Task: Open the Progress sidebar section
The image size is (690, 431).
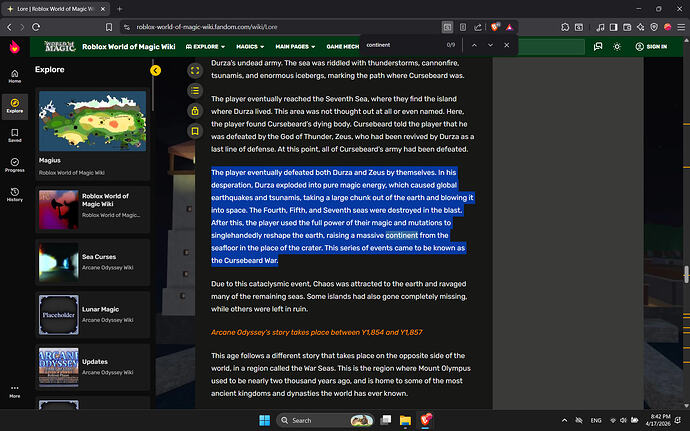Action: pyautogui.click(x=14, y=165)
